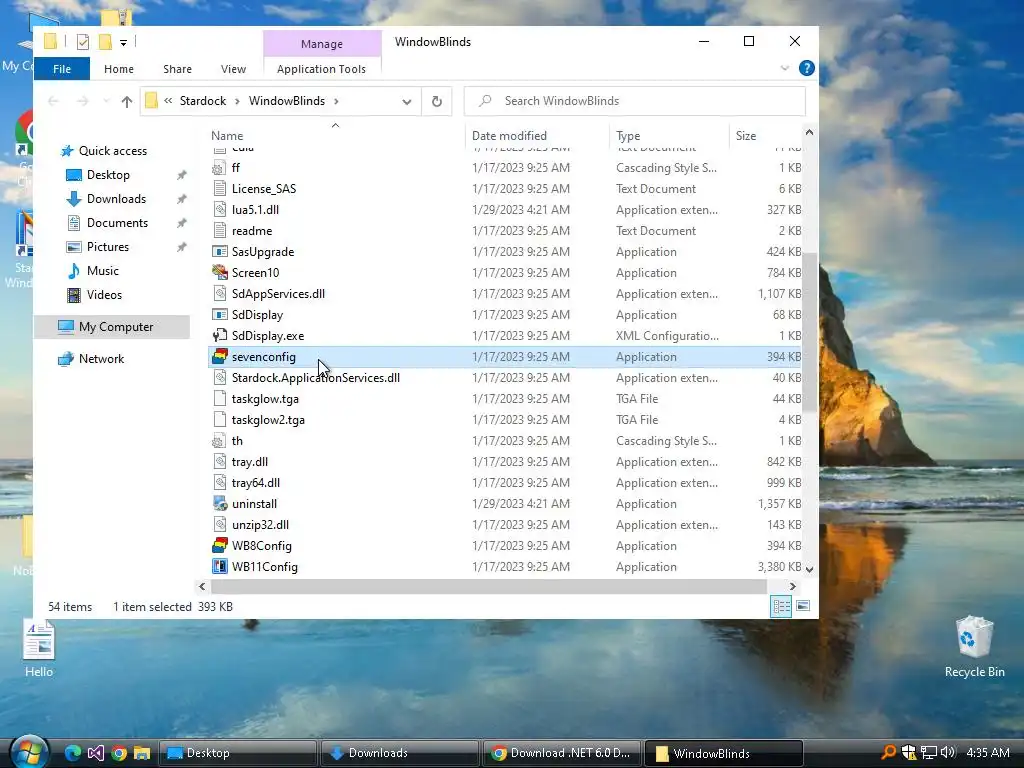Open Documents in the navigation pane
This screenshot has height=768, width=1024.
pos(118,223)
